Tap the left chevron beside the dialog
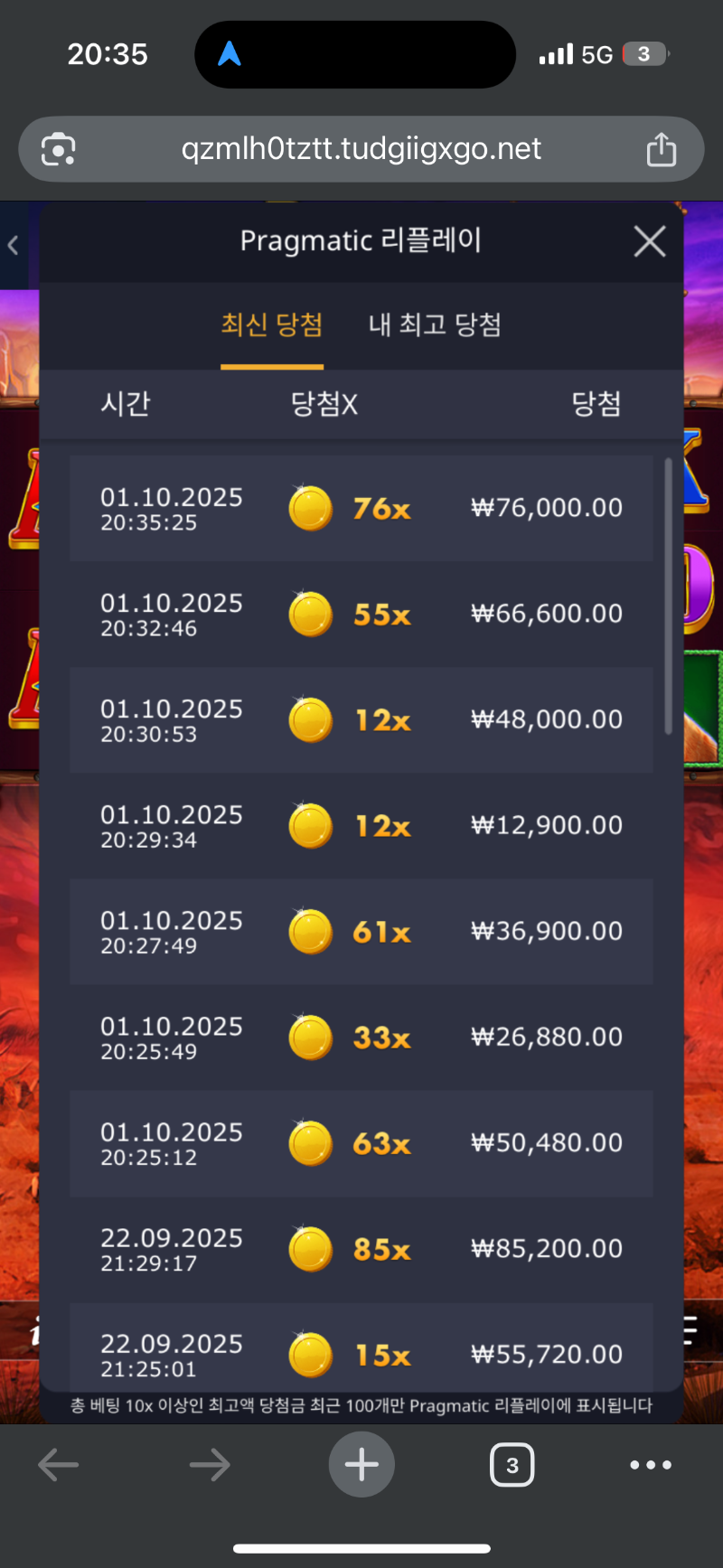Image resolution: width=723 pixels, height=1568 pixels. point(13,245)
